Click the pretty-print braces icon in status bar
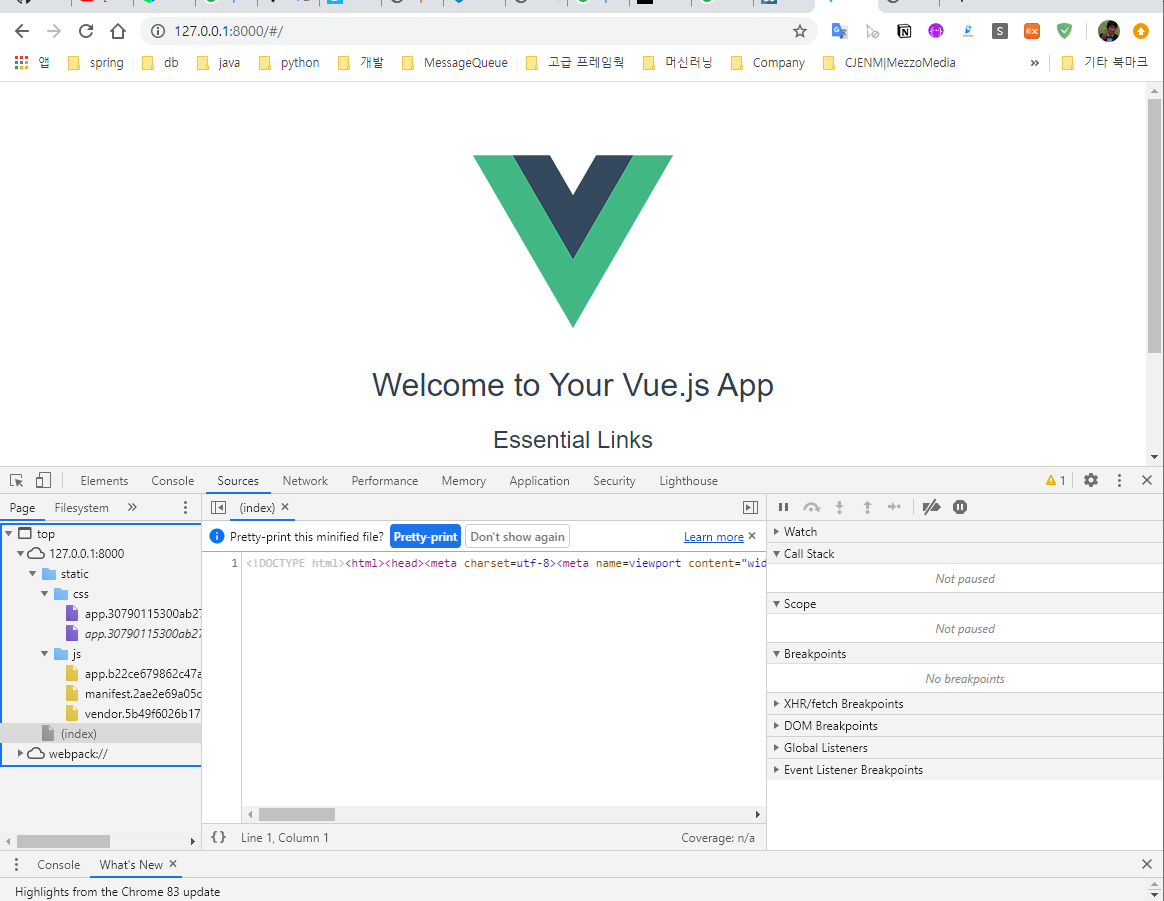The image size is (1164, 901). tap(218, 837)
